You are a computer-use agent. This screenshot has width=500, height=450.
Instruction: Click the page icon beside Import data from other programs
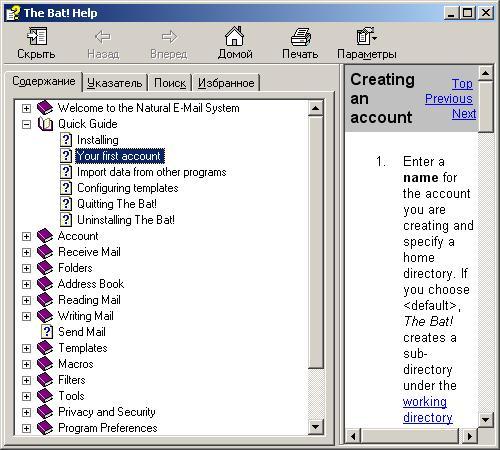66,172
